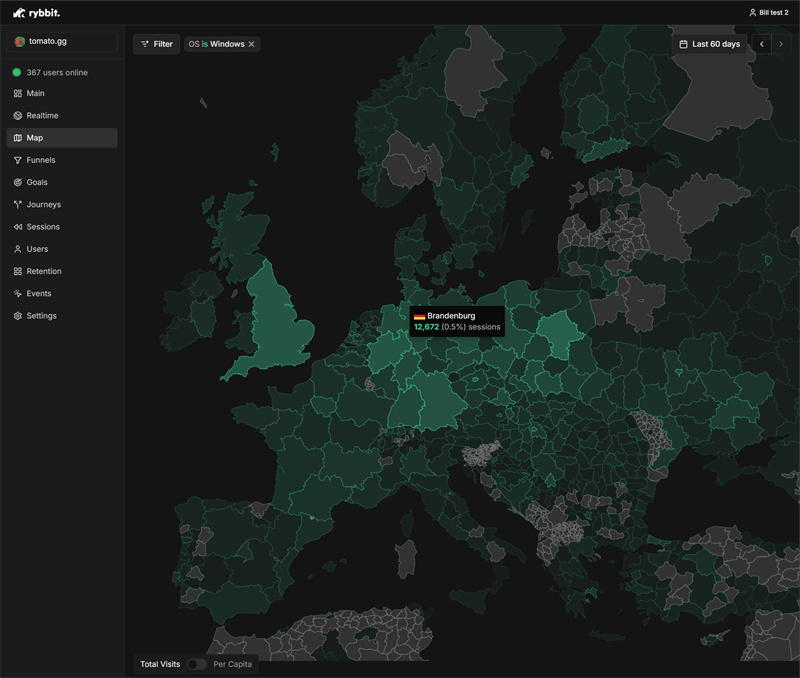Screen dimensions: 800x678
Task: Click the Goals target icon
Action: point(18,182)
